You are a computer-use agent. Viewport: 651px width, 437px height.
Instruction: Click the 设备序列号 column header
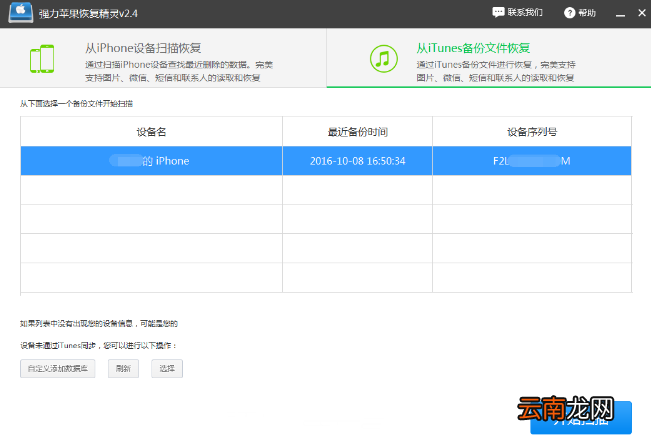[532, 132]
